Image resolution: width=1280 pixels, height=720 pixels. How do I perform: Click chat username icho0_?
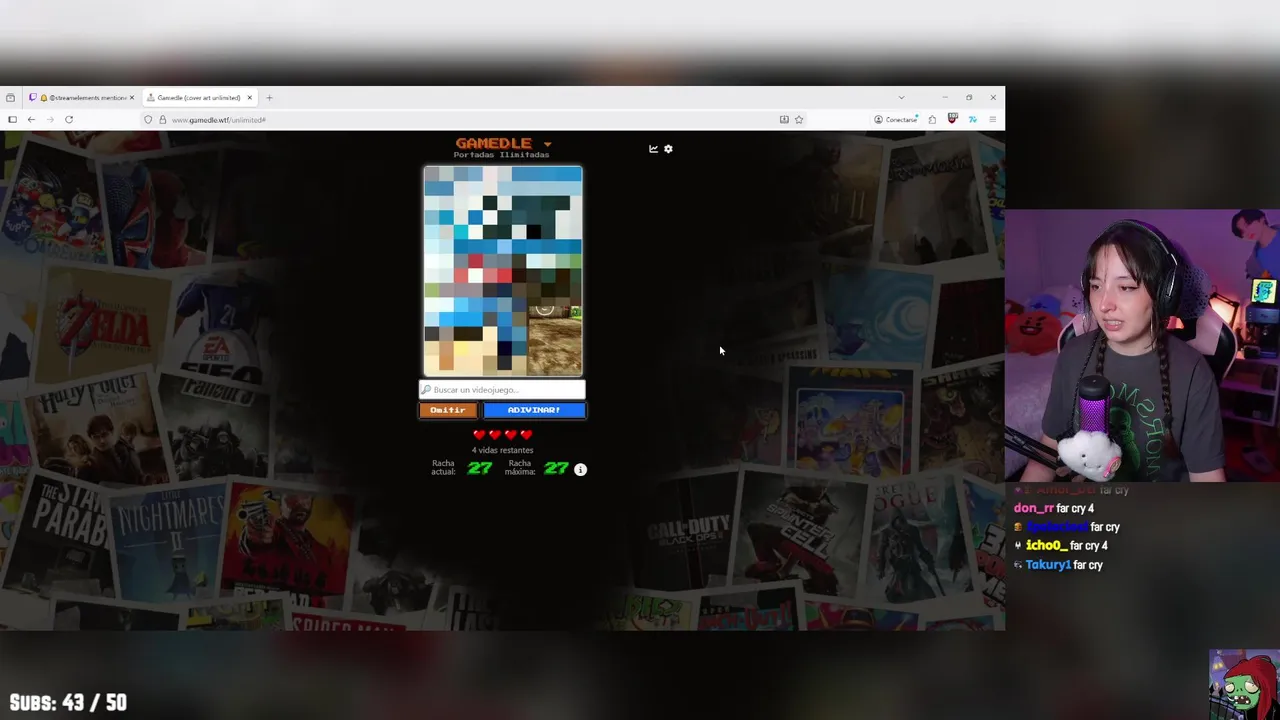(x=1046, y=546)
